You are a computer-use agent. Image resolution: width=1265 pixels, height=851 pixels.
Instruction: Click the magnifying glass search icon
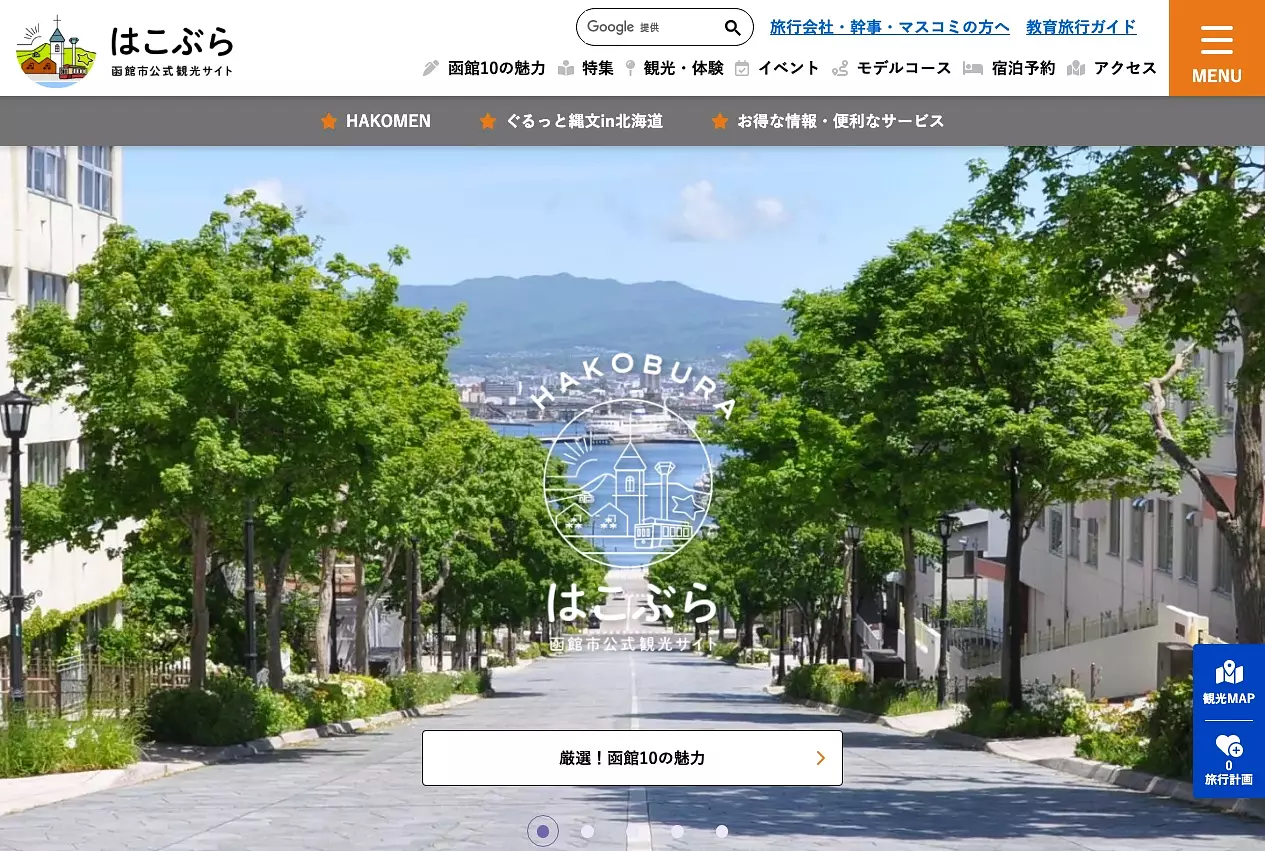pyautogui.click(x=733, y=28)
